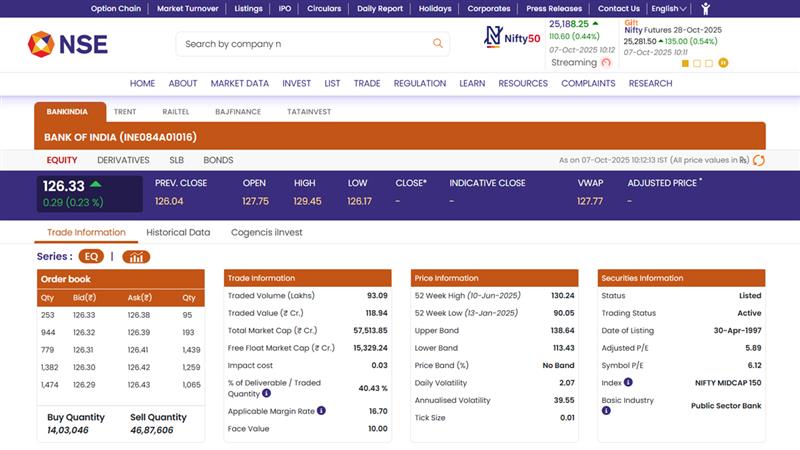Select the third ticker carousel indicator
The height and width of the screenshot is (450, 800).
coord(710,63)
